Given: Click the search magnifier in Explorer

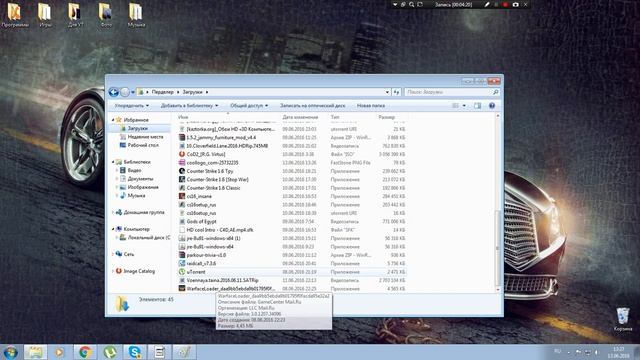Looking at the screenshot, I should 496,92.
